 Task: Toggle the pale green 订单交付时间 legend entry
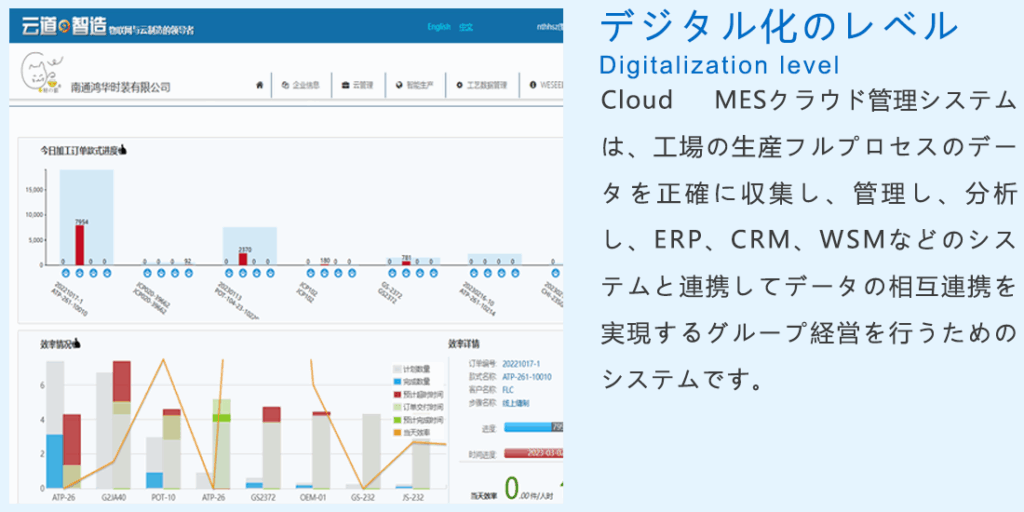418,407
